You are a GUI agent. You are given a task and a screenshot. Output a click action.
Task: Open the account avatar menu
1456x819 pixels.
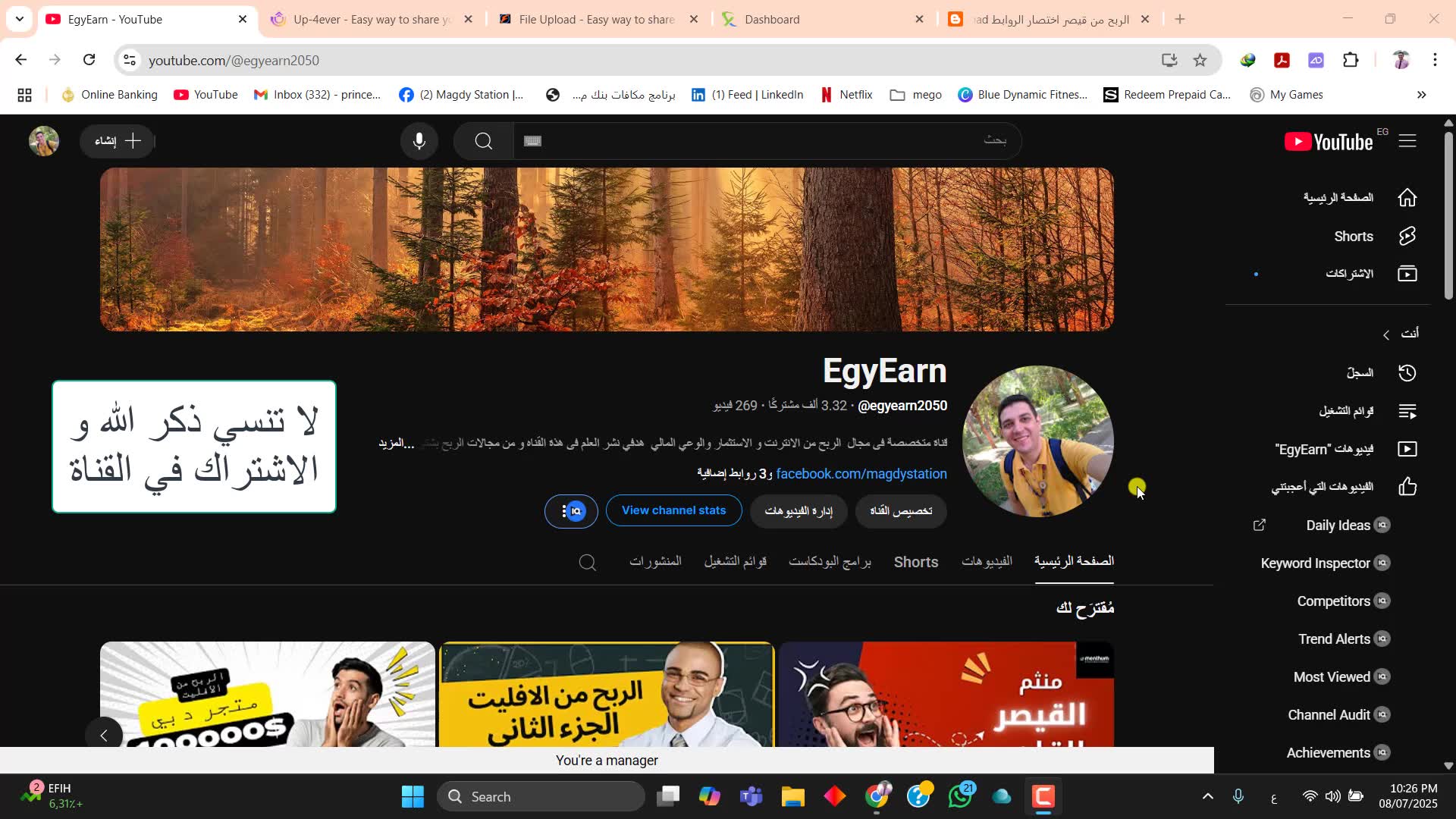[44, 141]
